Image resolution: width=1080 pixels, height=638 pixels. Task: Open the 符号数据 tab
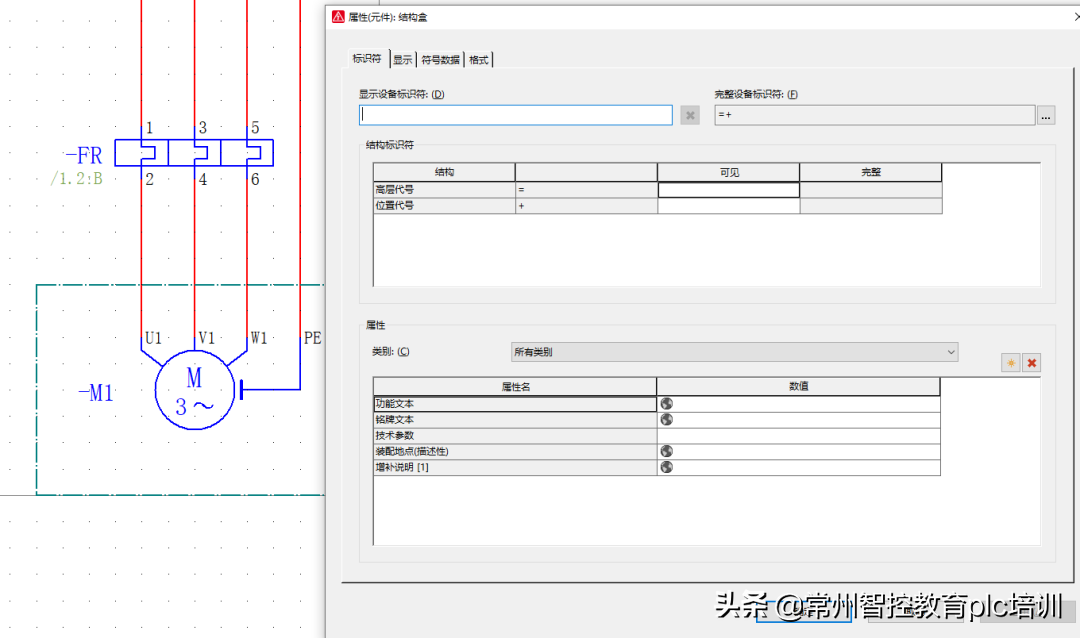(440, 60)
